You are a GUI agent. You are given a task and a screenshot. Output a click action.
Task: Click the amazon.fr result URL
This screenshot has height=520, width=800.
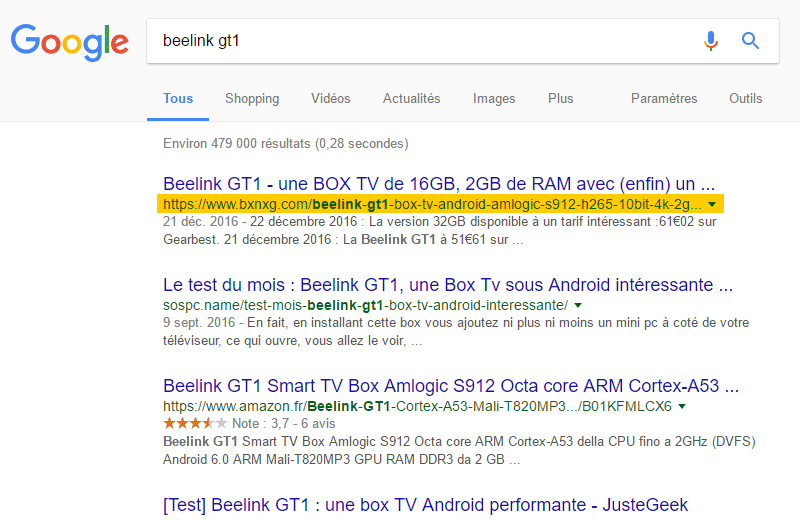417,406
